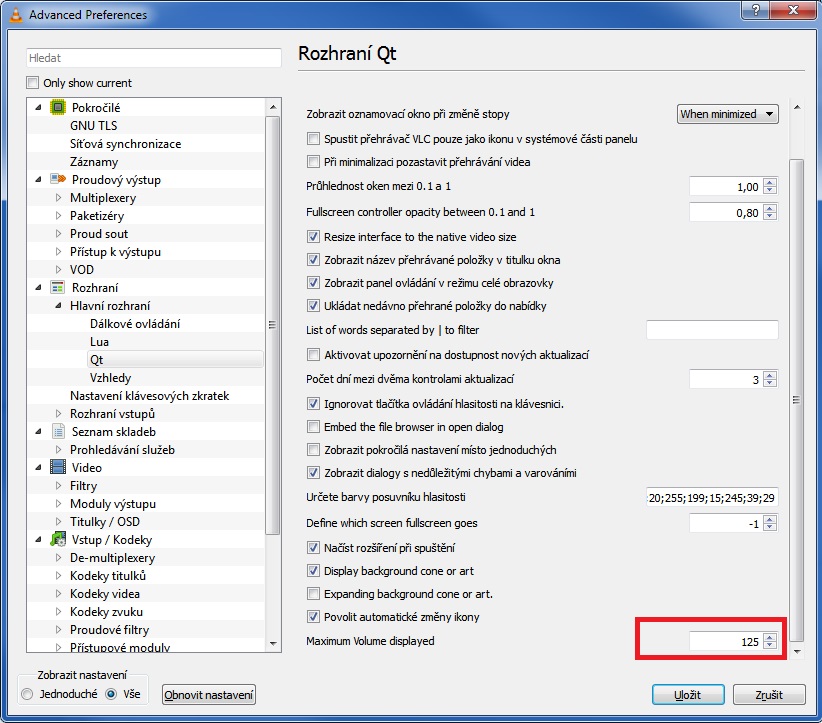Image resolution: width=822 pixels, height=723 pixels.
Task: Decrease fullscreen screen number stepper
Action: pos(770,527)
